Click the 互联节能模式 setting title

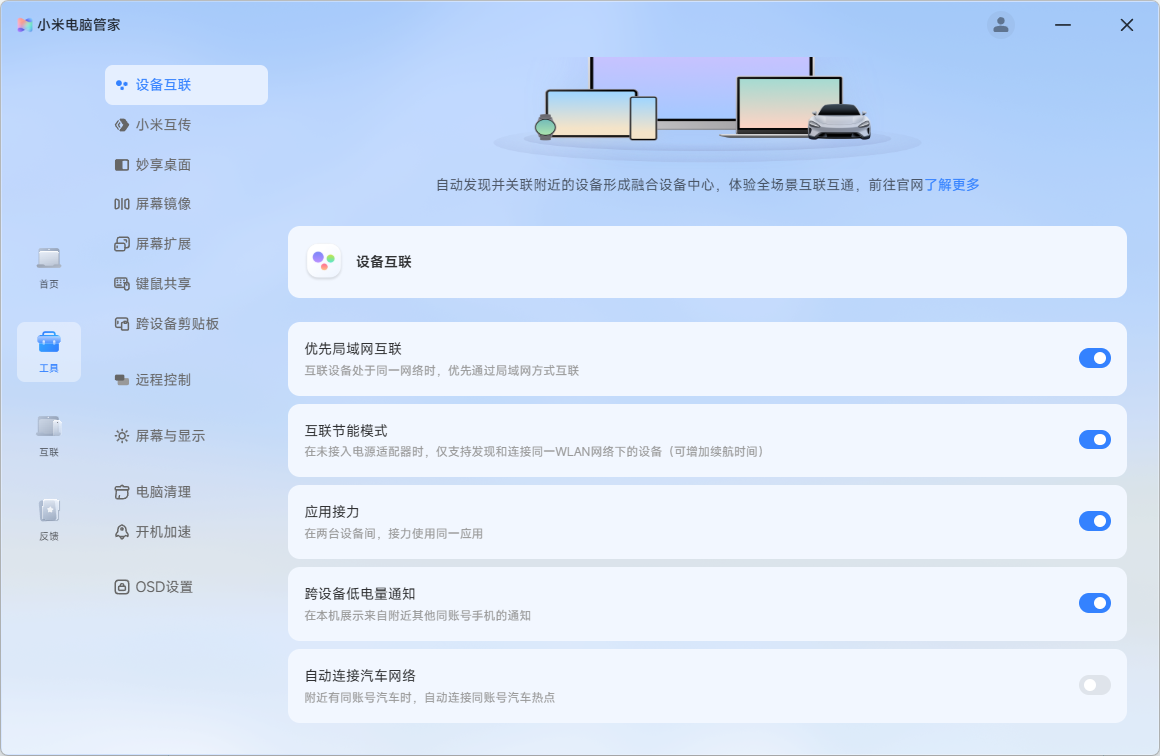click(x=346, y=431)
